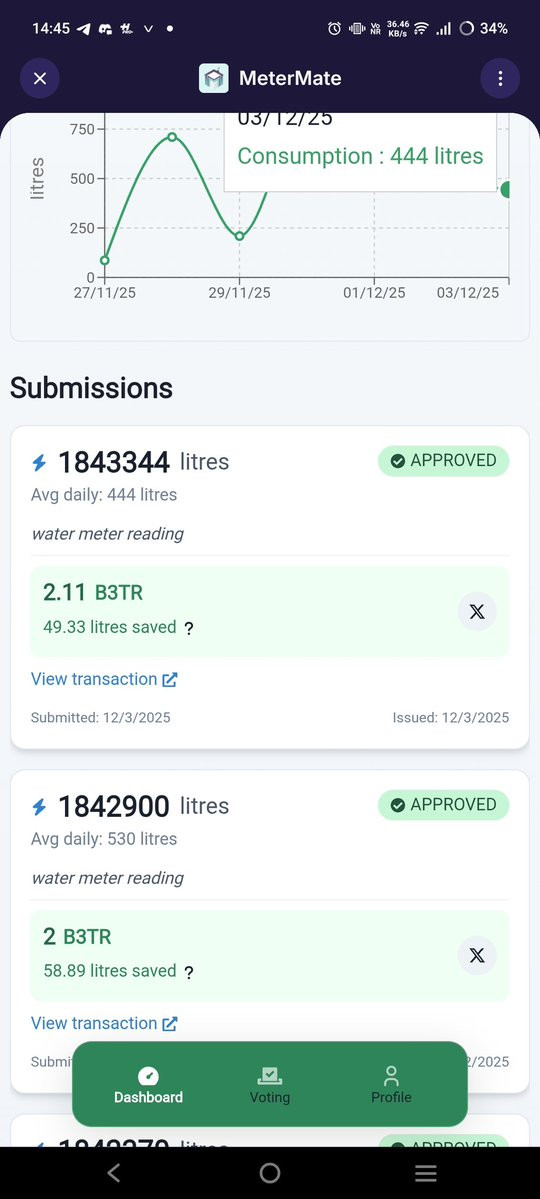540x1199 pixels.
Task: Share 2.11 B3TR reward on X
Action: pos(477,612)
